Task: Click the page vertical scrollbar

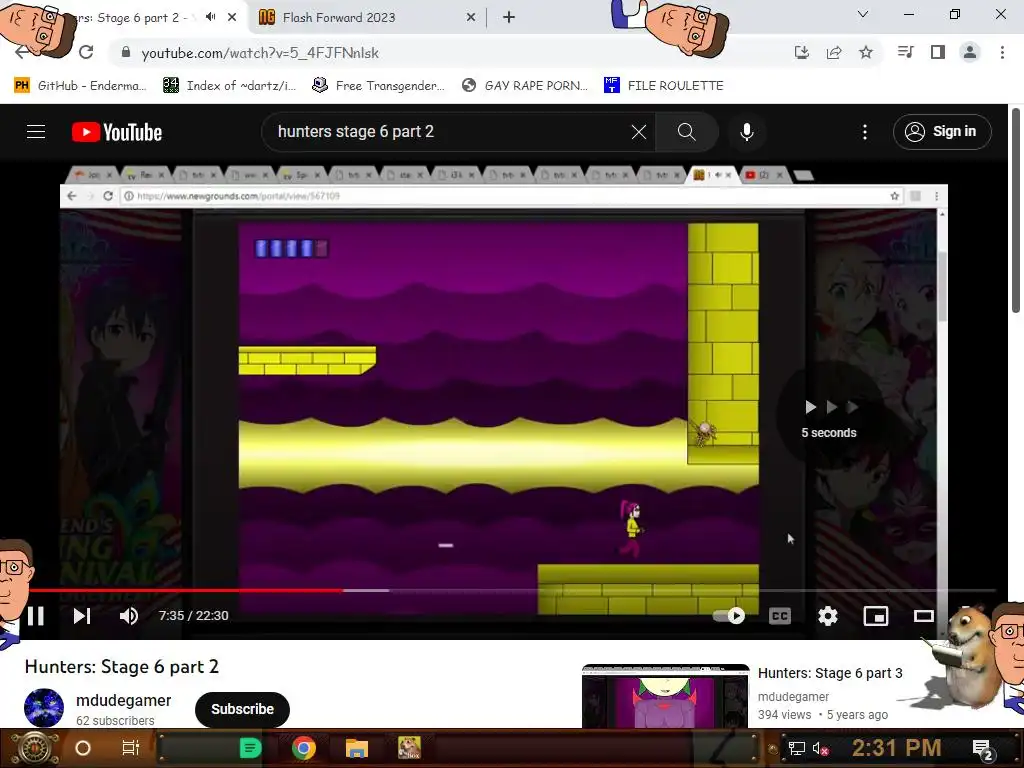Action: coord(1016,210)
